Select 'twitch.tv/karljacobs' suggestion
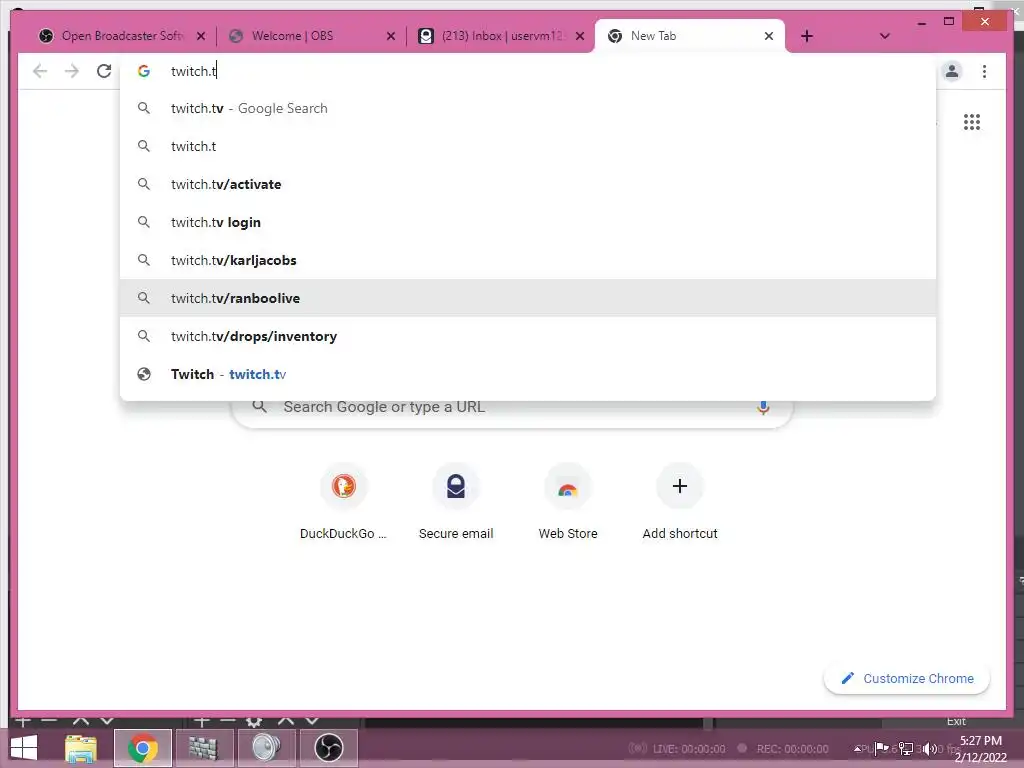 tap(528, 260)
